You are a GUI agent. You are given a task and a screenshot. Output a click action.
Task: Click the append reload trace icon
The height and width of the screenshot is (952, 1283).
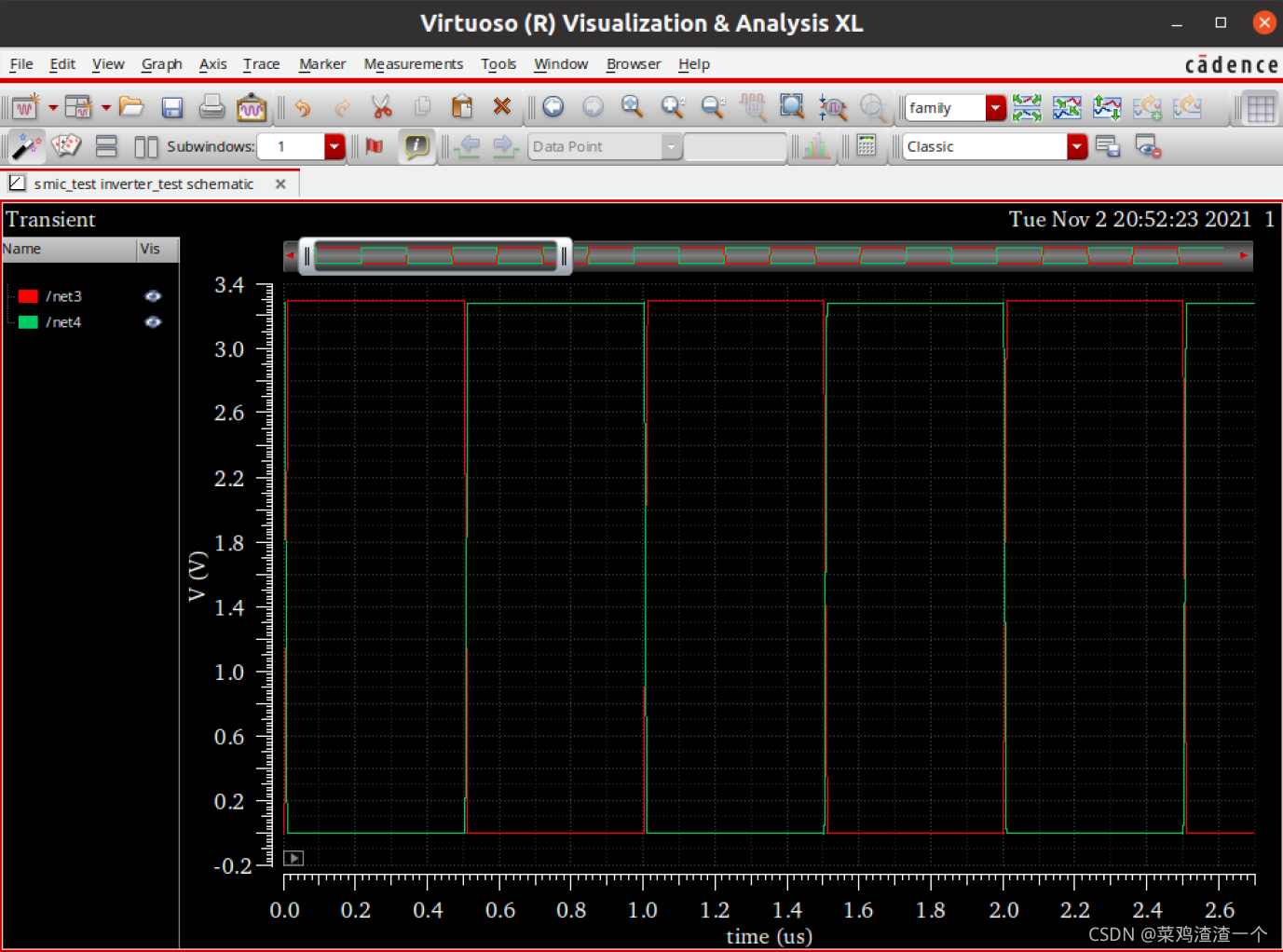click(x=1147, y=107)
